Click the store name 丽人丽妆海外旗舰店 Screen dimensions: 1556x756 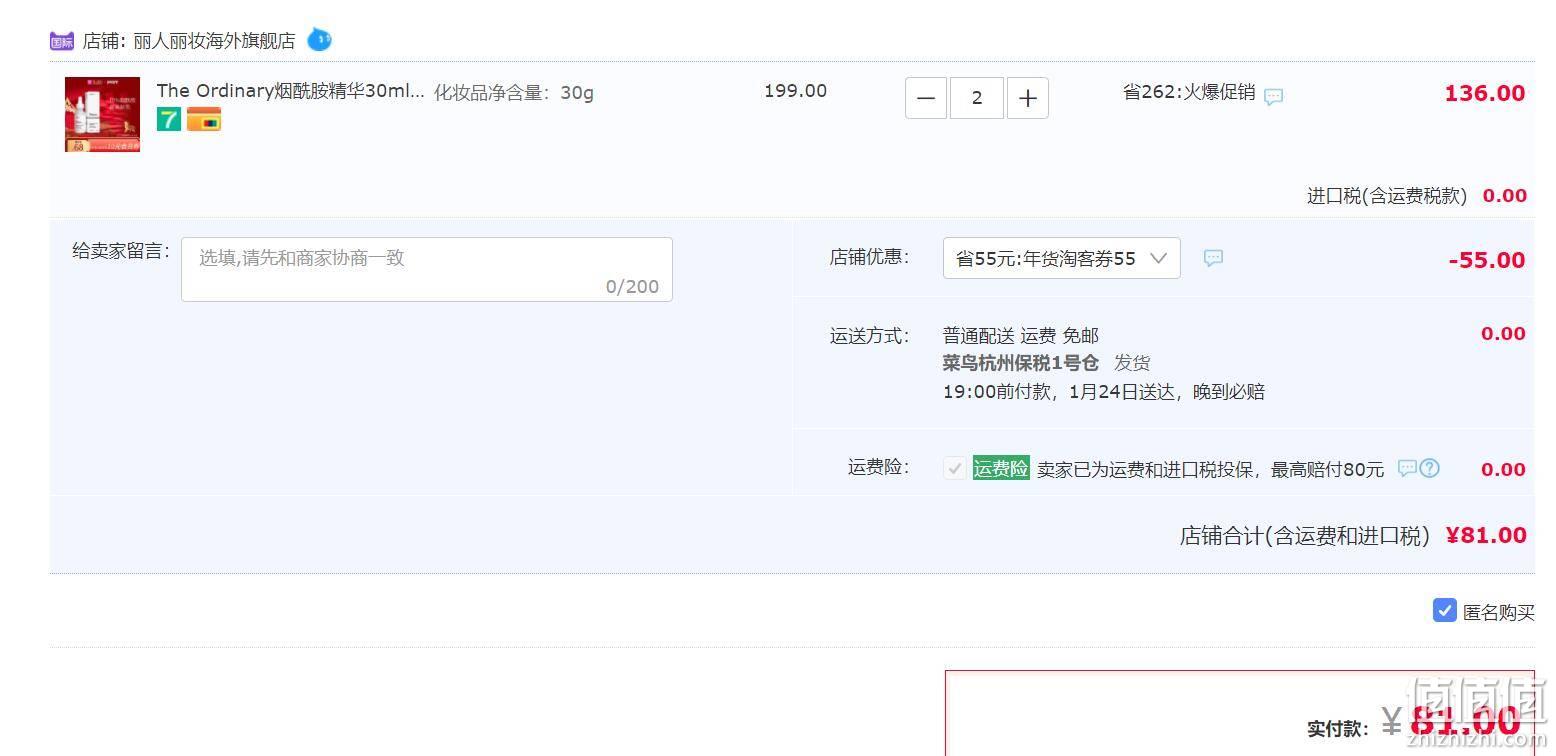214,41
